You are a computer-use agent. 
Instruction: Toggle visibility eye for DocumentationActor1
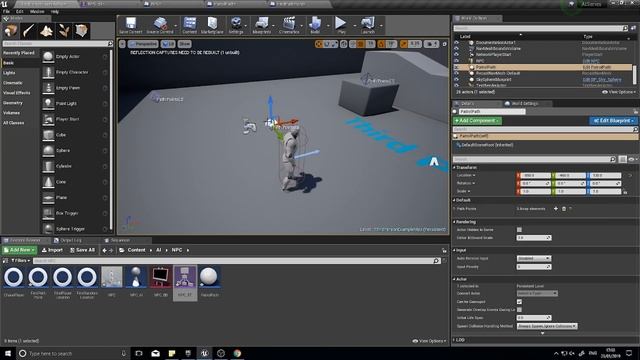click(x=456, y=42)
